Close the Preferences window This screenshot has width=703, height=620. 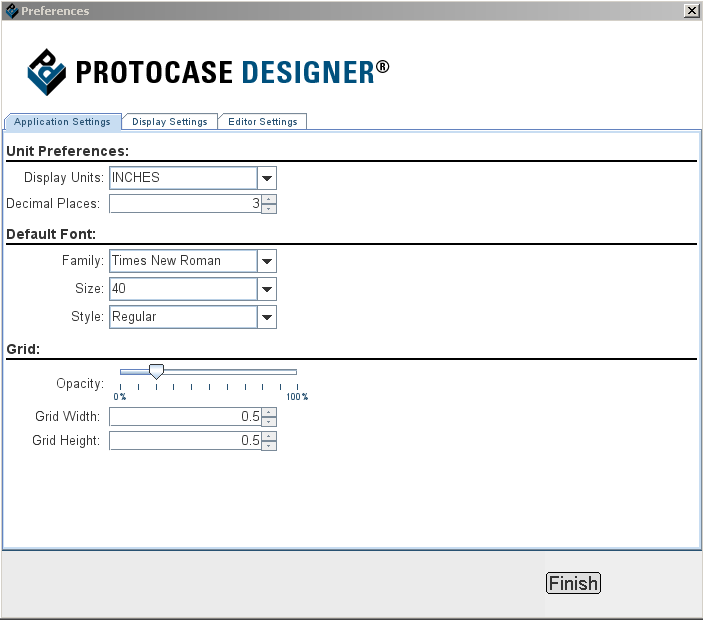(692, 10)
